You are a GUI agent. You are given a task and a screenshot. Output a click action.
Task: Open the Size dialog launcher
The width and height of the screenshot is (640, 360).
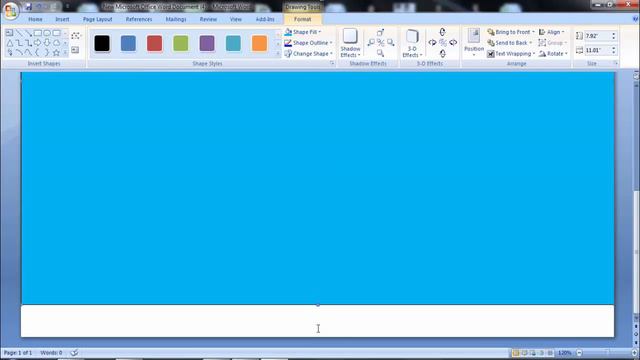[616, 64]
